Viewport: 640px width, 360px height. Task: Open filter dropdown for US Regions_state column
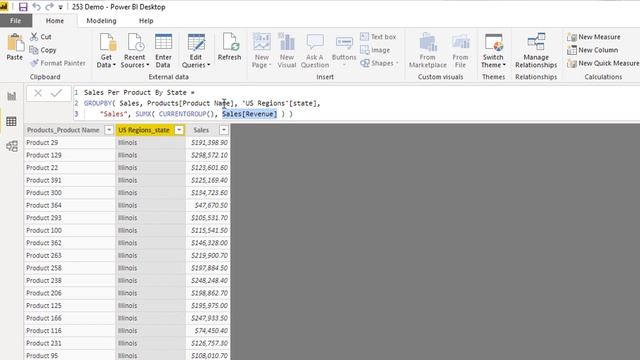(179, 130)
